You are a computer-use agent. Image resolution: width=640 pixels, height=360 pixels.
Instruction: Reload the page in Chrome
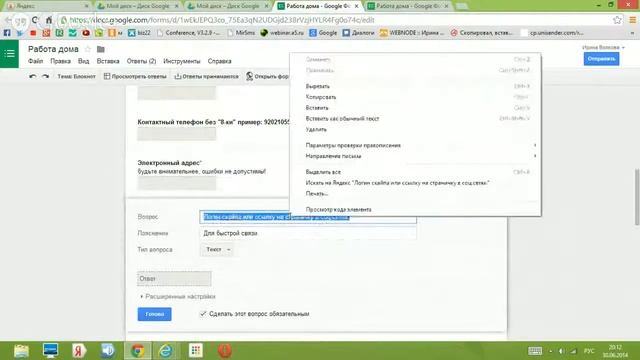pos(35,20)
